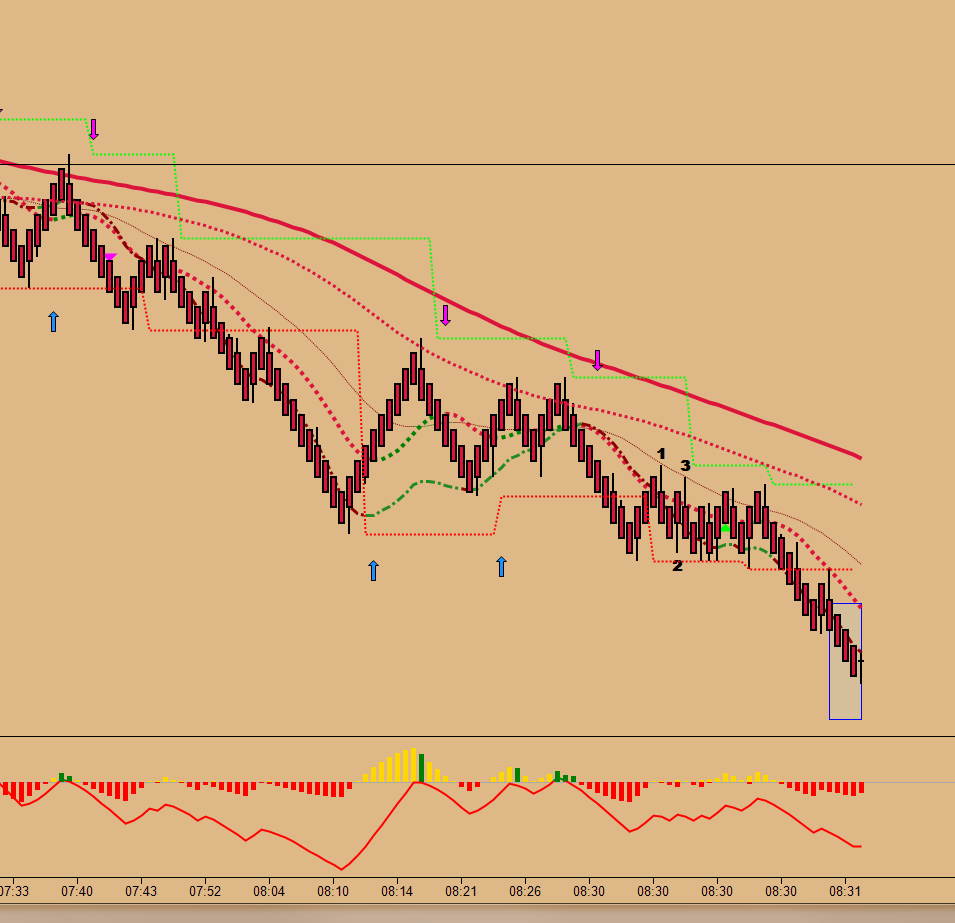Image resolution: width=955 pixels, height=923 pixels.
Task: Click the blue up arrow above 08:14
Action: coord(373,570)
